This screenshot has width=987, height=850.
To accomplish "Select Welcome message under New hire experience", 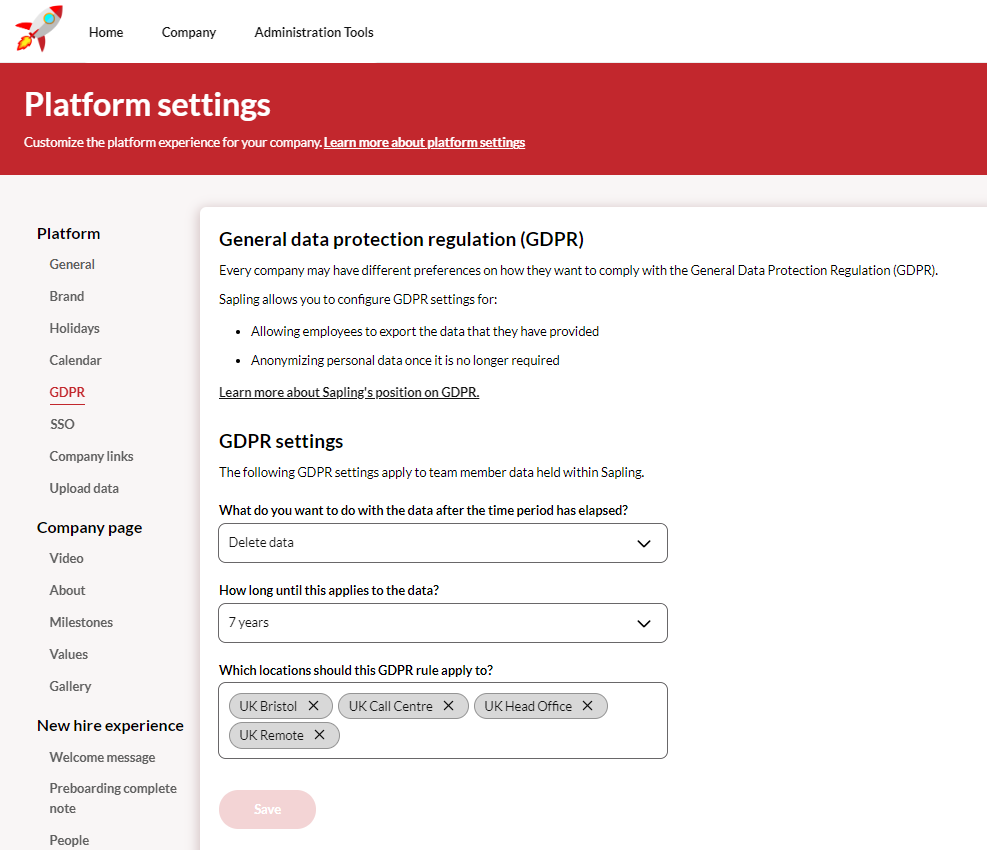I will 102,758.
